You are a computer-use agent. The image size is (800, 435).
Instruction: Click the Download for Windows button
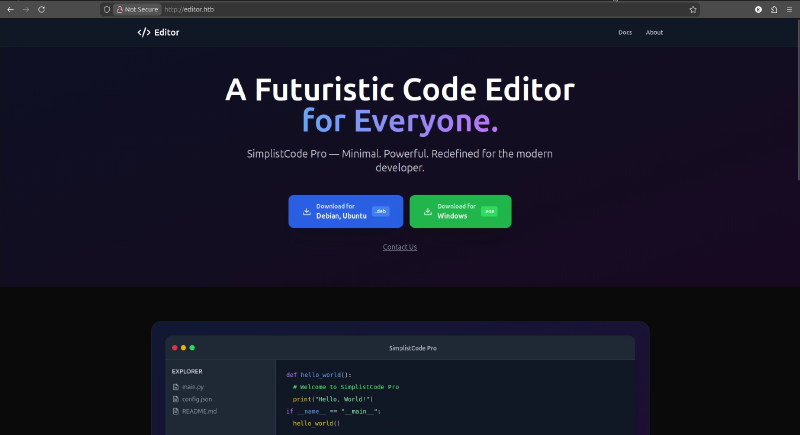(460, 211)
